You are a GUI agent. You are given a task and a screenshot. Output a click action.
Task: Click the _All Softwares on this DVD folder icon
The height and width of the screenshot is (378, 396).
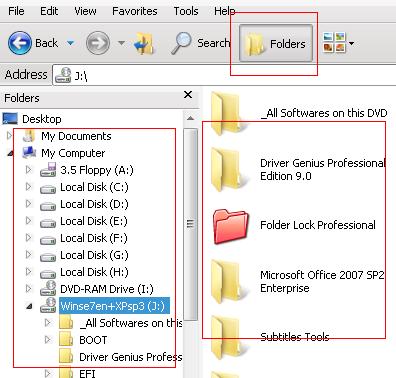[x=229, y=113]
